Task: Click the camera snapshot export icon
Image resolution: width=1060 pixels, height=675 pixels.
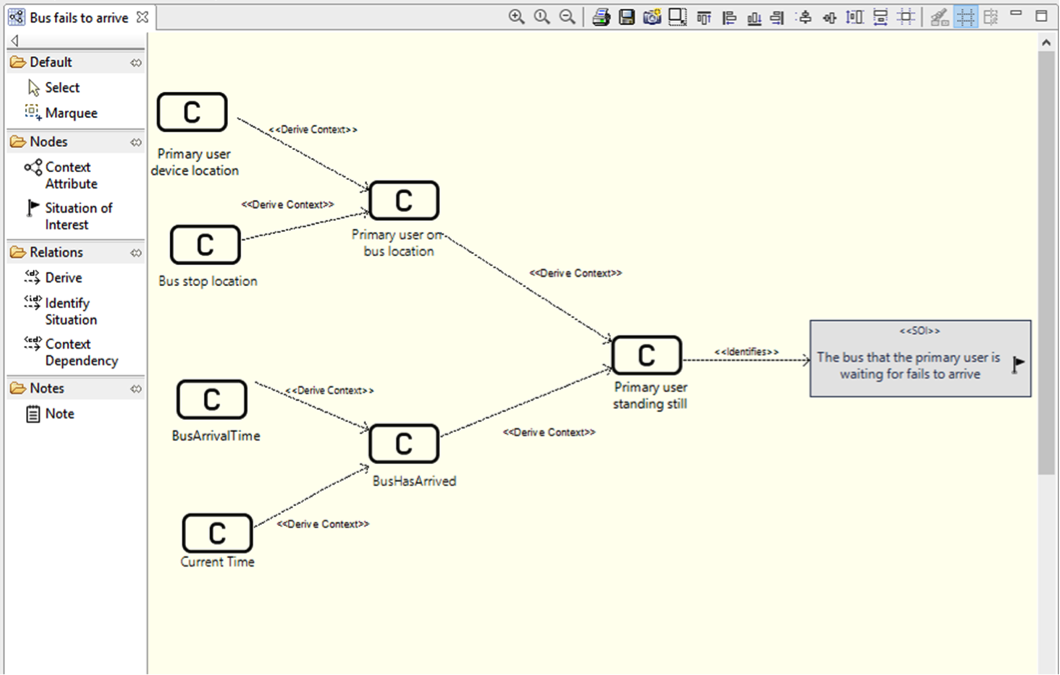Action: click(x=652, y=17)
